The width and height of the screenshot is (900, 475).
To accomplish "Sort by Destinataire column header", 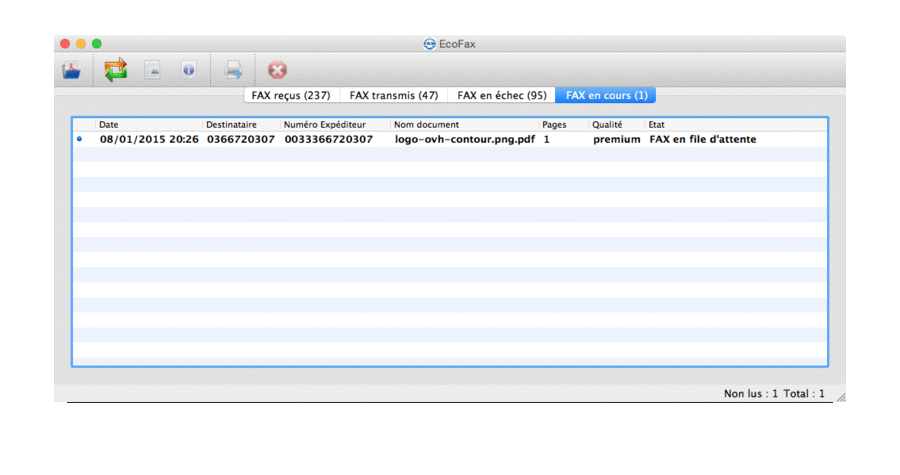I will point(240,125).
